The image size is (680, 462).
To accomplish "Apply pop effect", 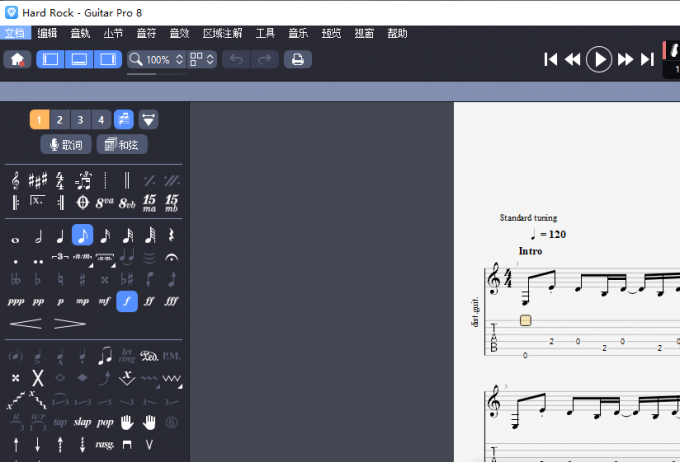I will coord(105,422).
